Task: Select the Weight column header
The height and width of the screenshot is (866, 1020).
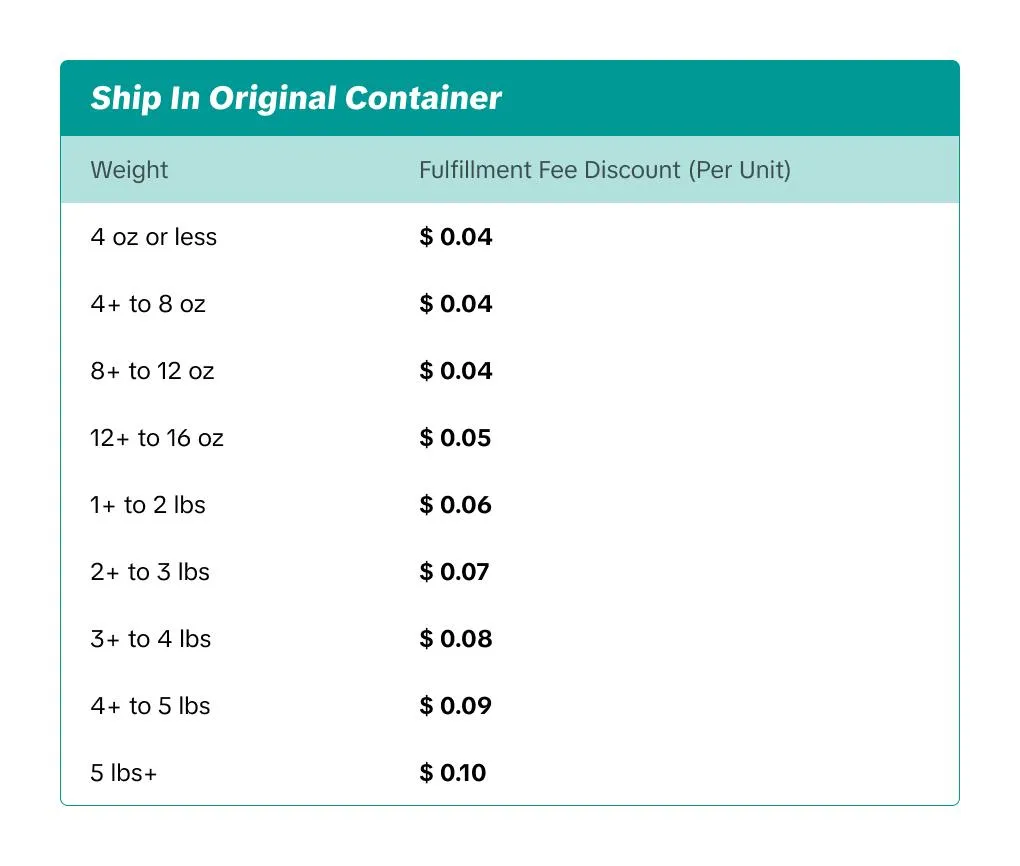Action: click(x=129, y=170)
